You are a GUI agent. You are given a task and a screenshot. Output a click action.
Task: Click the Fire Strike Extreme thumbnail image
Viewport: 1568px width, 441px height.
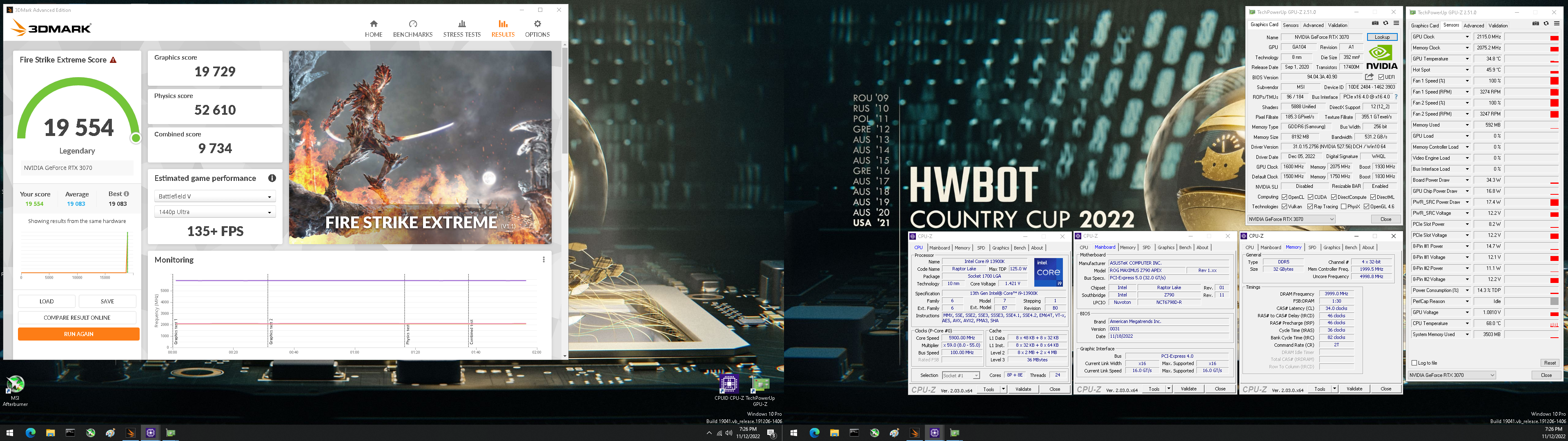(x=420, y=147)
